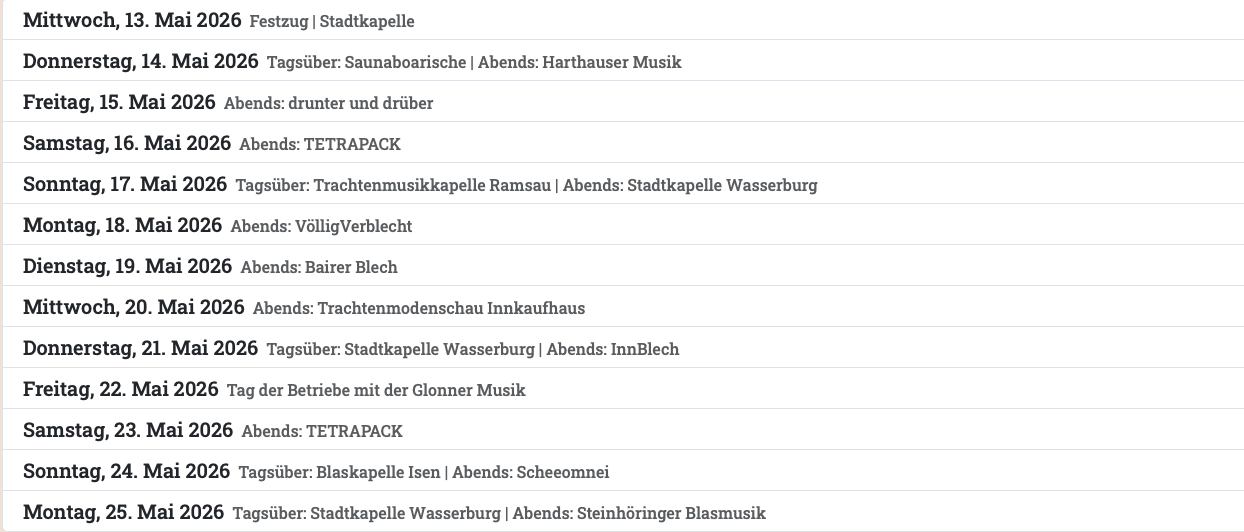
Task: Click the "Abends: drunter und drüber" text
Action: (328, 103)
